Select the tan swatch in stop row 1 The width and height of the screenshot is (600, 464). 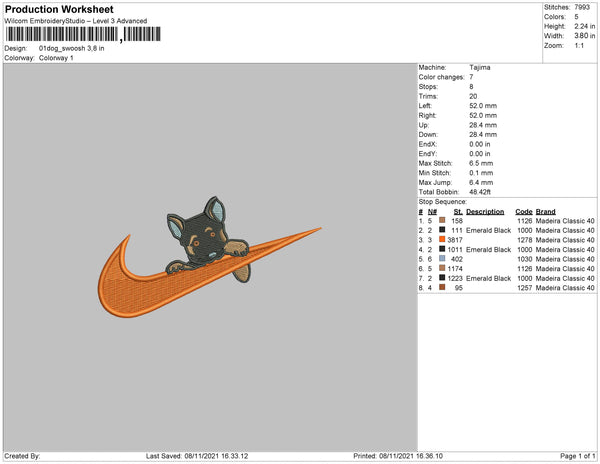pyautogui.click(x=442, y=220)
